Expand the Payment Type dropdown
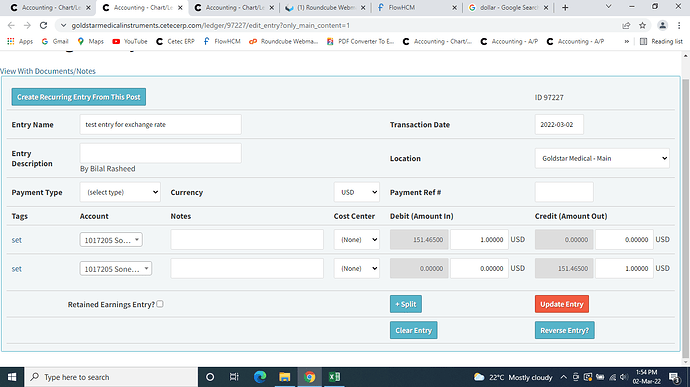Screen dimensions: 690x387 [x=120, y=192]
